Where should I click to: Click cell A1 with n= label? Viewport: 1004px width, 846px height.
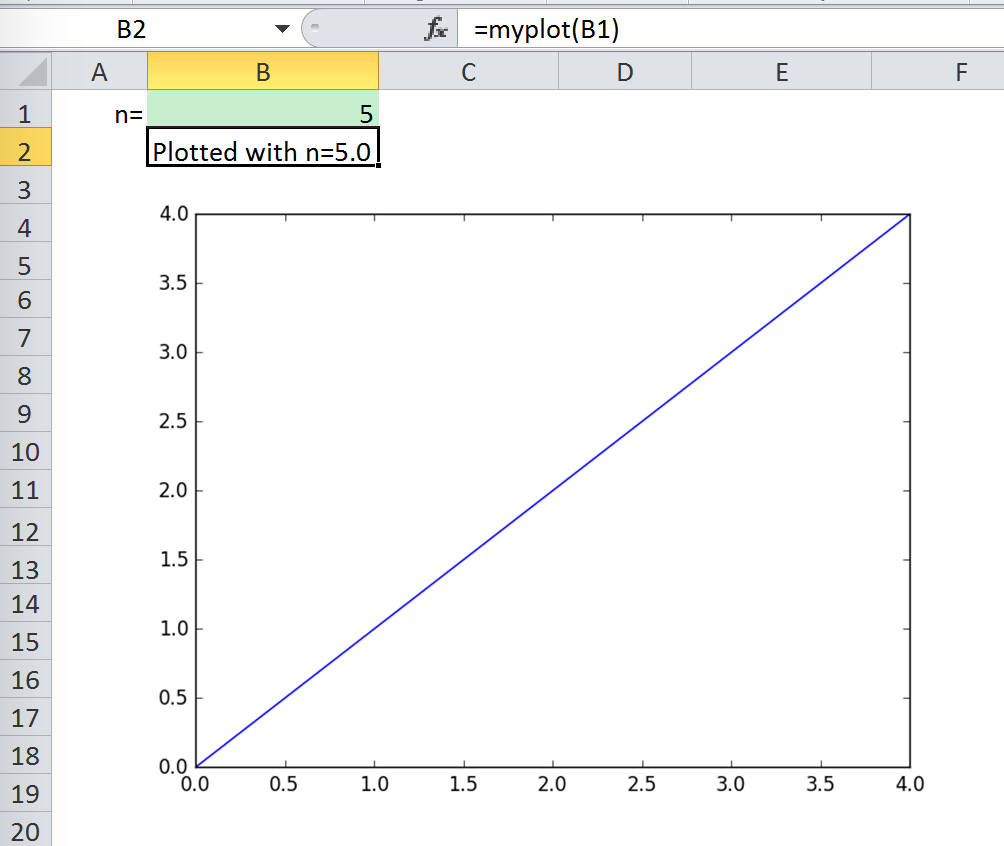click(99, 109)
